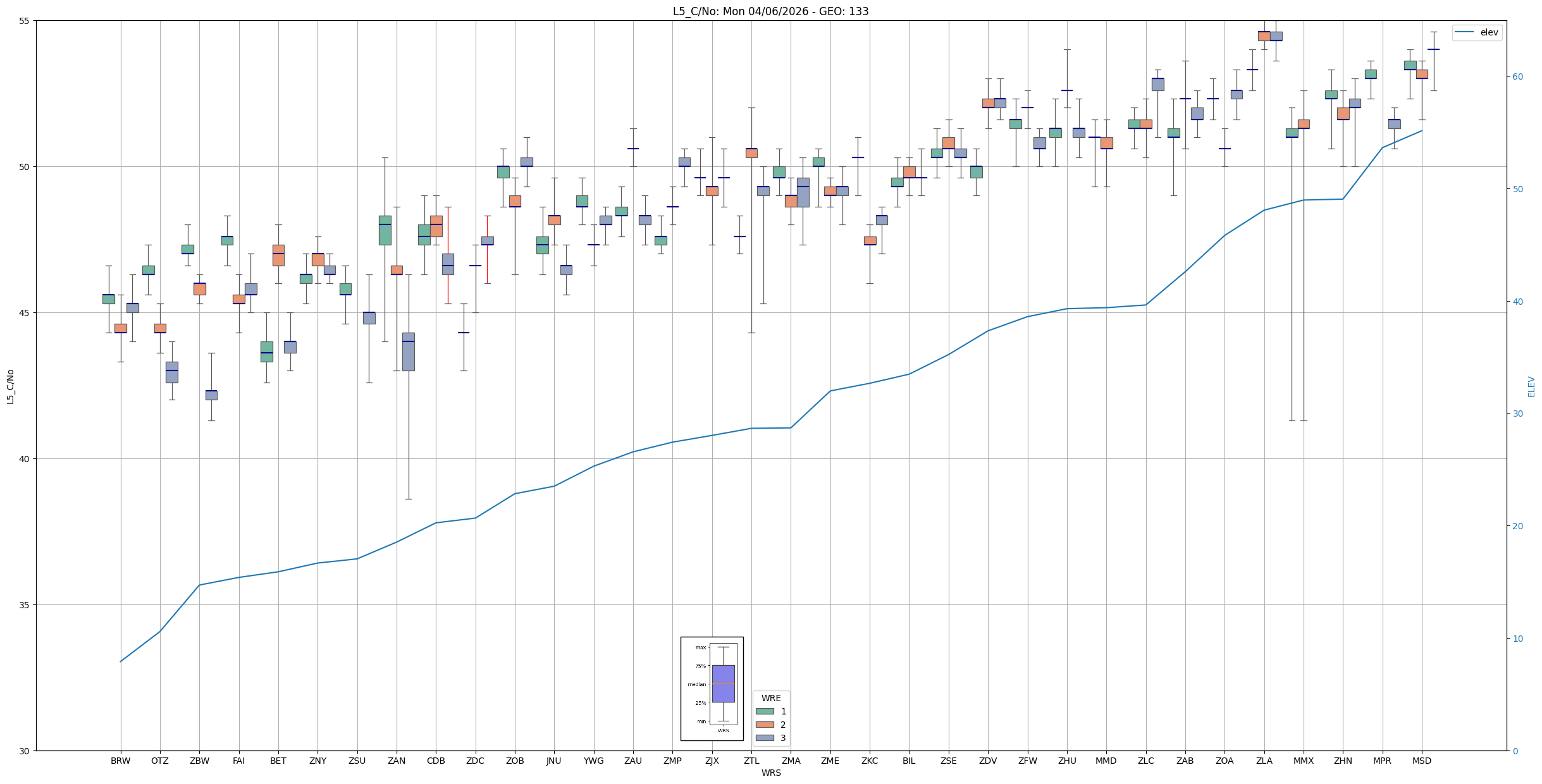Screen dimensions: 1542x784
Task: Click the ZDC station tick label
Action: pyautogui.click(x=475, y=761)
